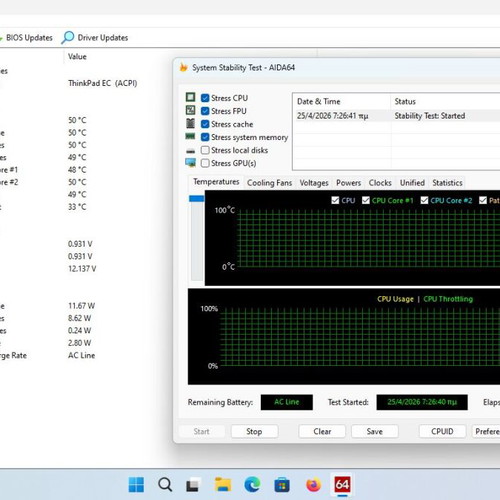Open CPUID via its button

point(442,431)
